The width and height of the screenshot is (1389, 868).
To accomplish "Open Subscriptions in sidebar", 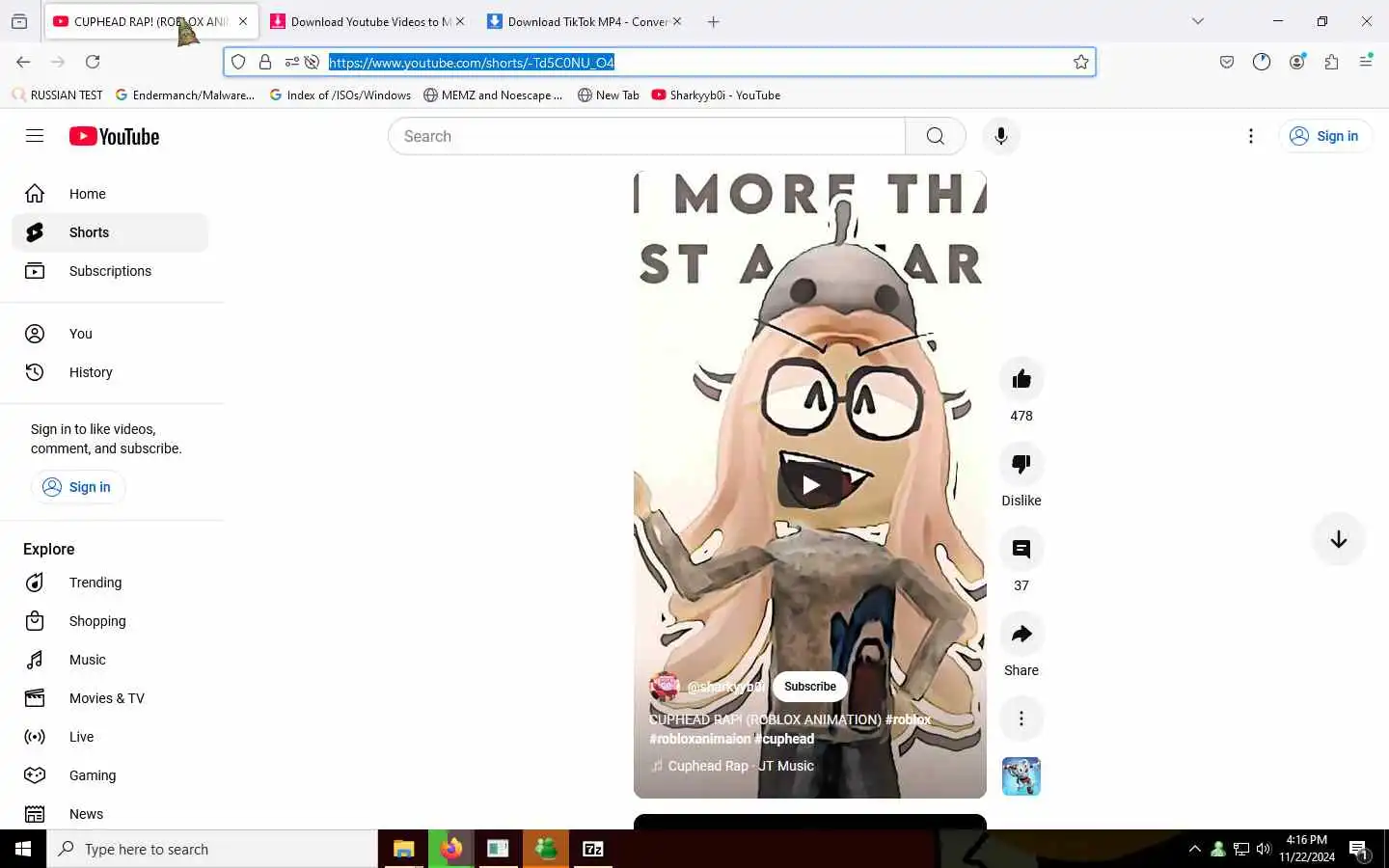I will point(110,271).
